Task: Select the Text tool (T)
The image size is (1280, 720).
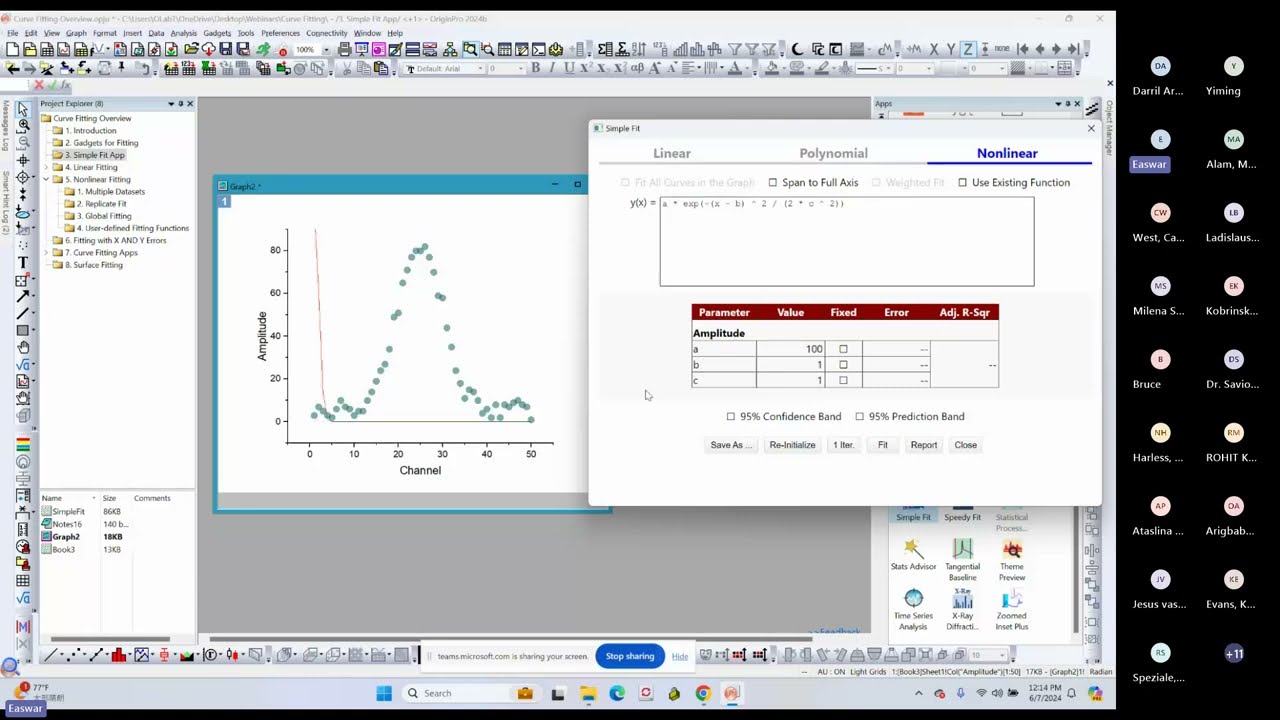Action: click(x=23, y=262)
